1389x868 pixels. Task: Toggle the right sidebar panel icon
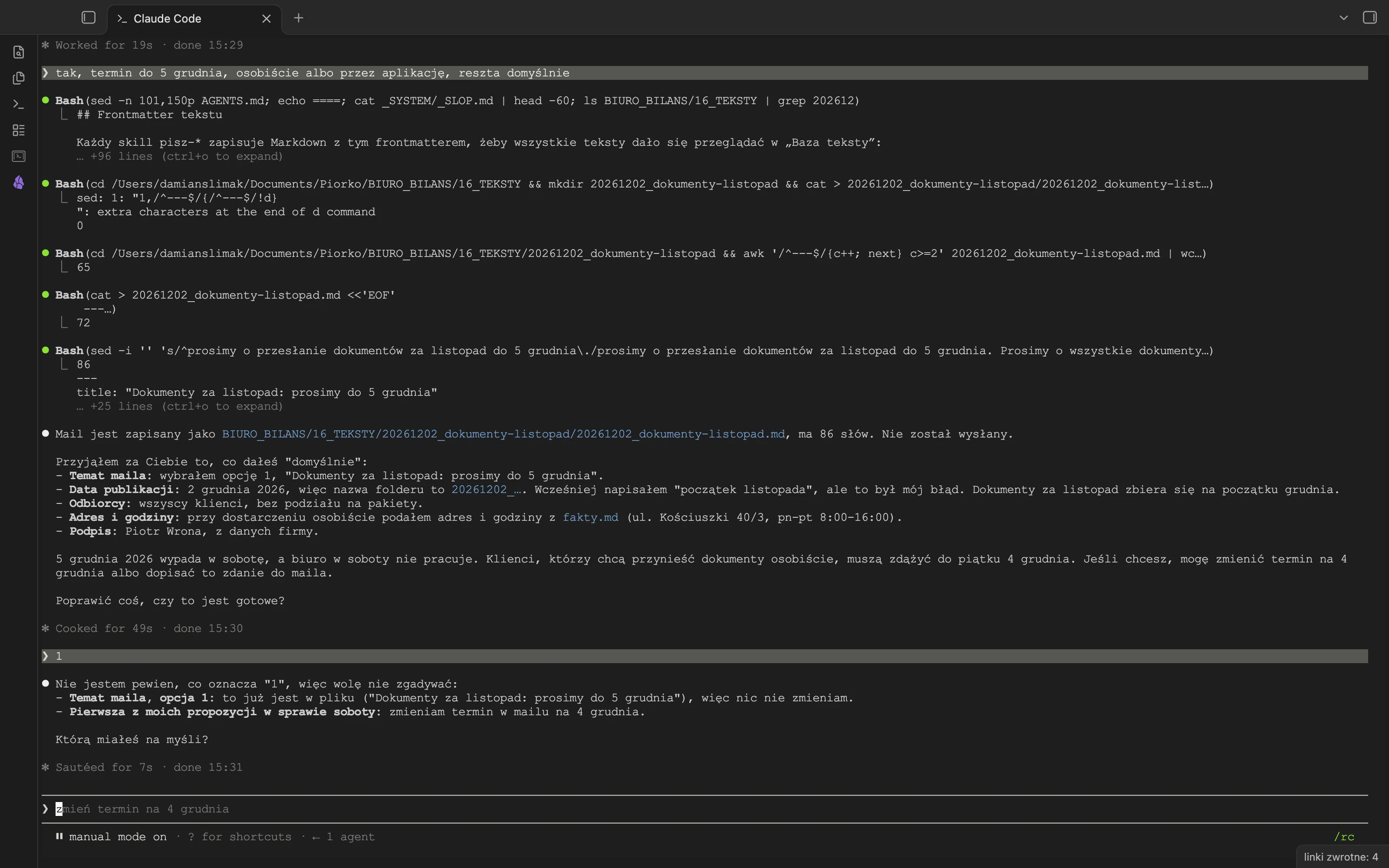(1369, 18)
